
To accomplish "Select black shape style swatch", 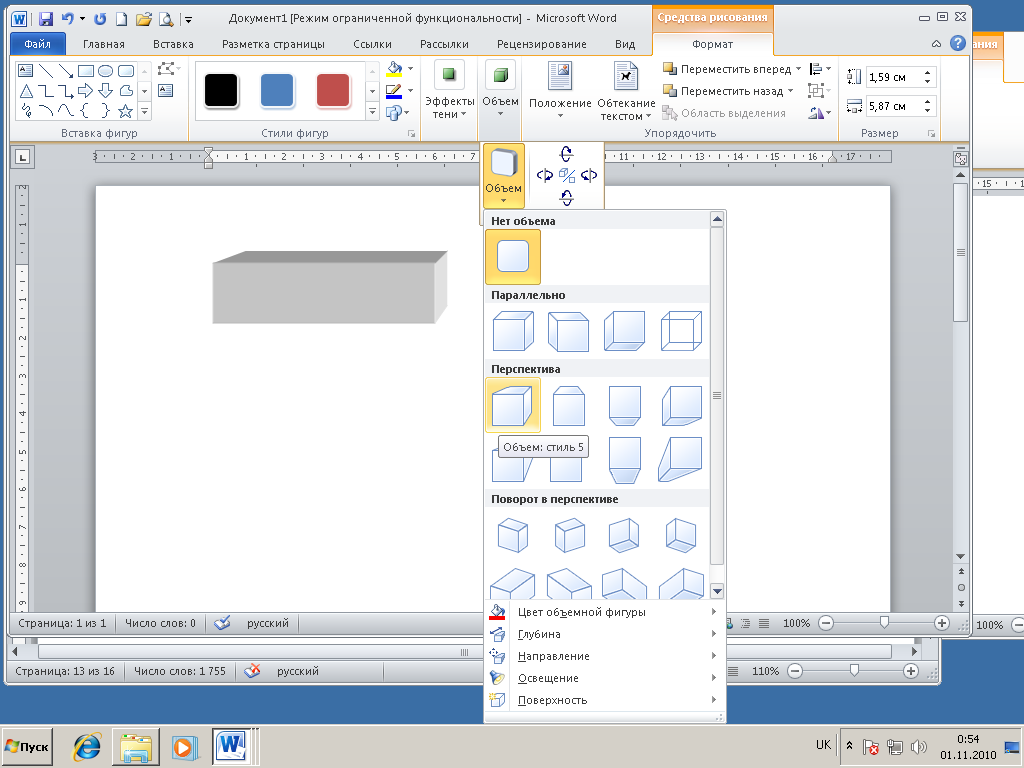I will point(221,90).
